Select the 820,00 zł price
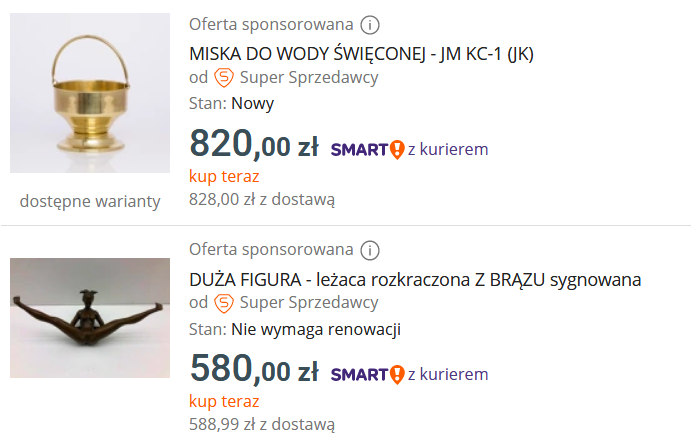691x445 pixels. pyautogui.click(x=254, y=144)
